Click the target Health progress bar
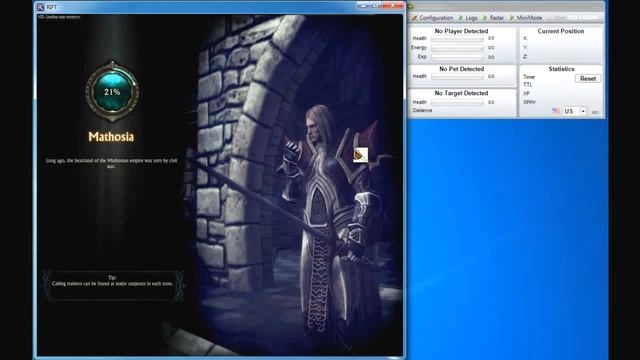The width and height of the screenshot is (640, 360). coord(457,102)
